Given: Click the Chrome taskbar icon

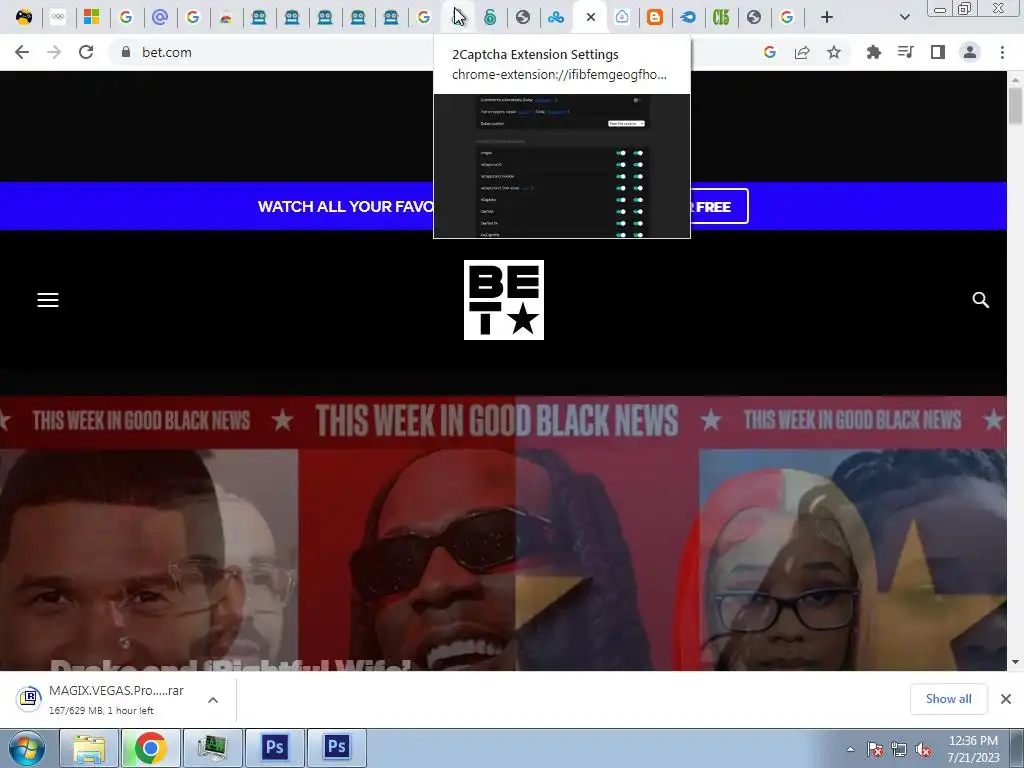Looking at the screenshot, I should (150, 748).
